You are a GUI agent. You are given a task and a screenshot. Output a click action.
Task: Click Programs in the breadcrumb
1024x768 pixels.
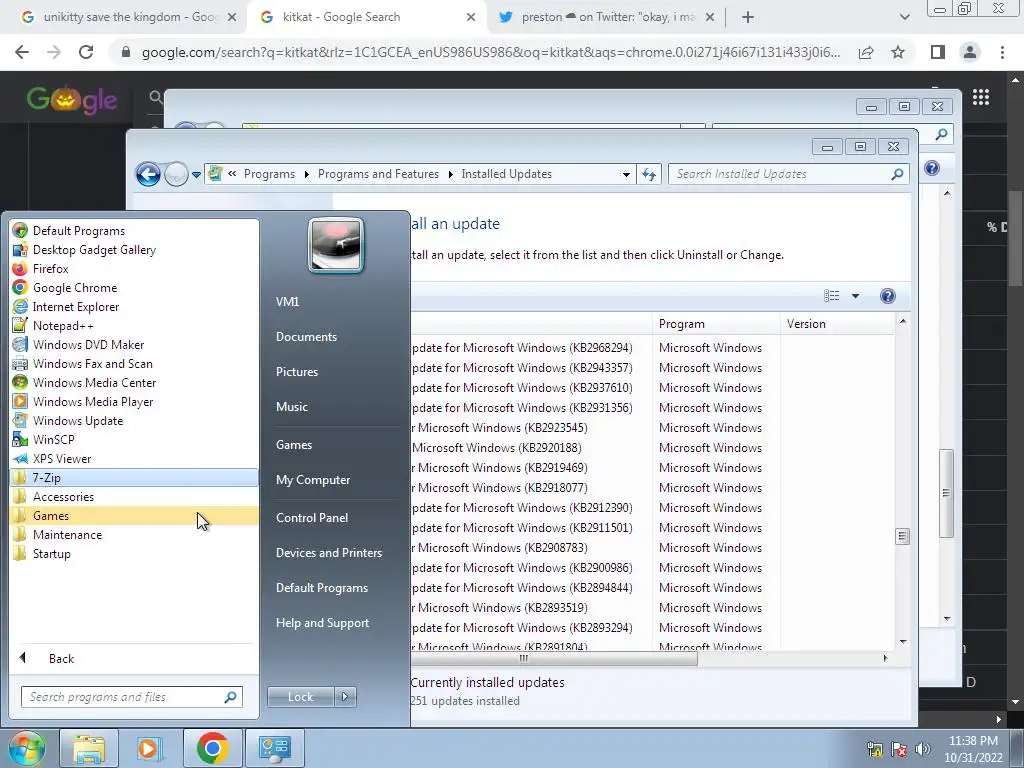(x=269, y=174)
